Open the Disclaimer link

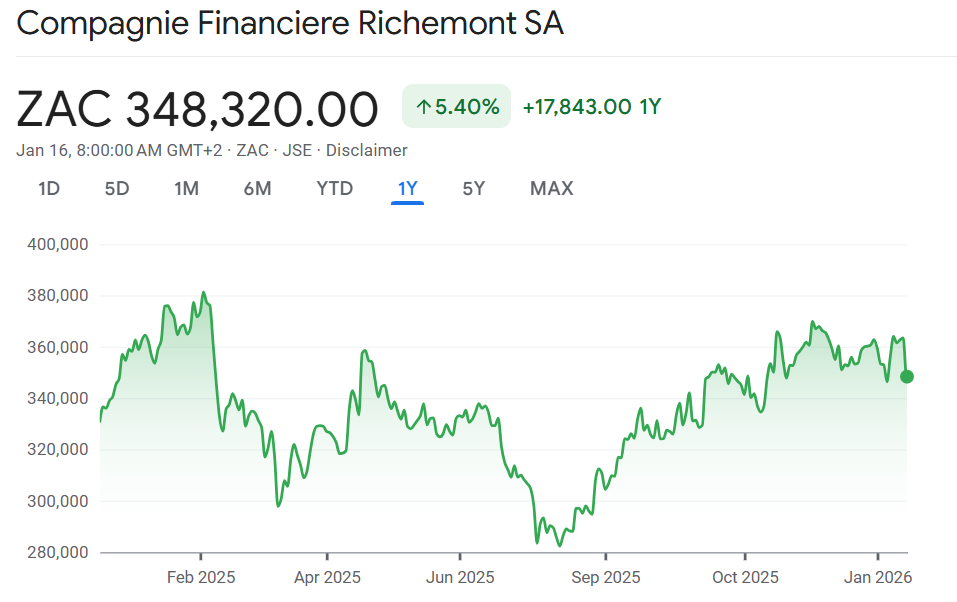tap(367, 150)
